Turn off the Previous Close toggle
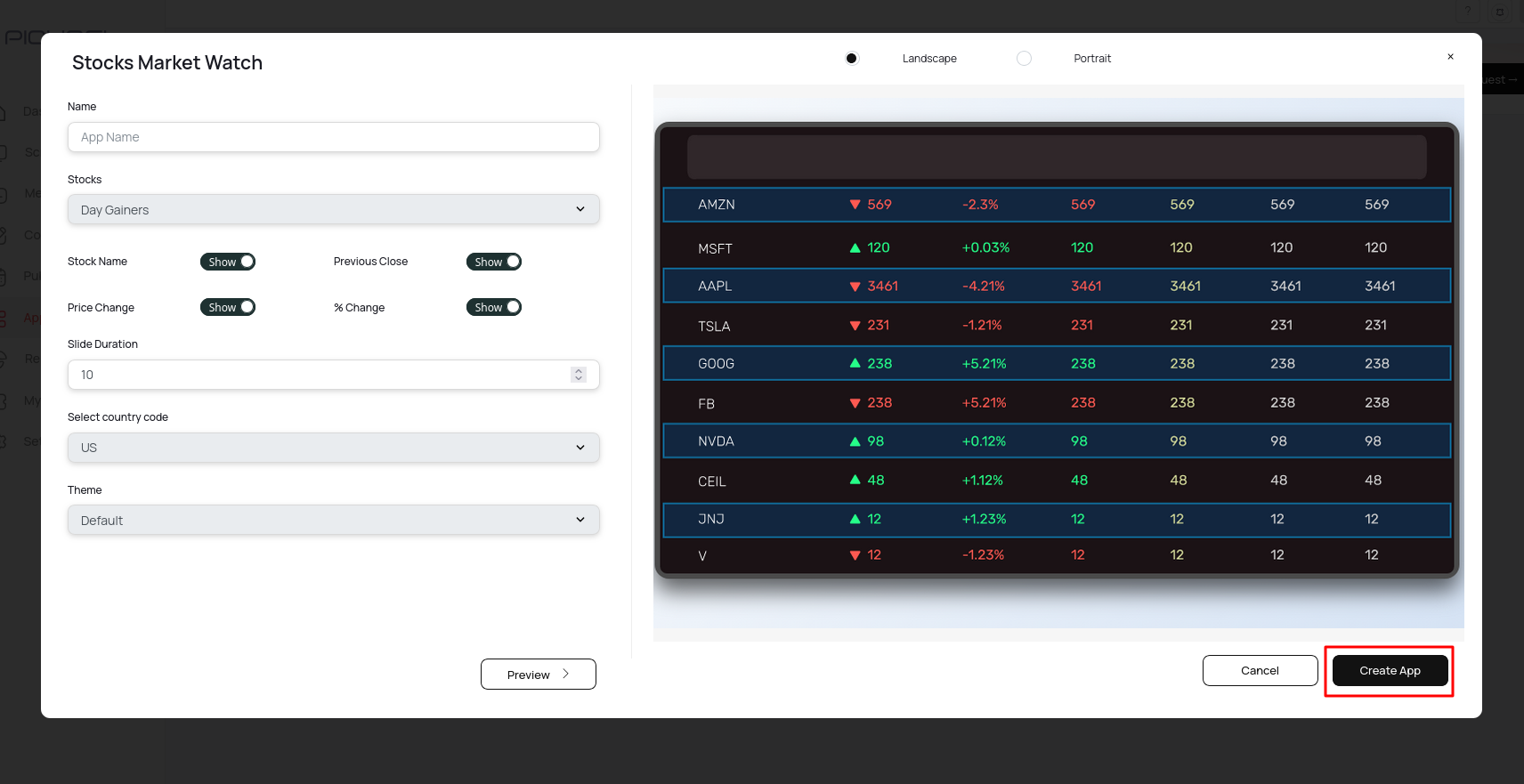 494,262
